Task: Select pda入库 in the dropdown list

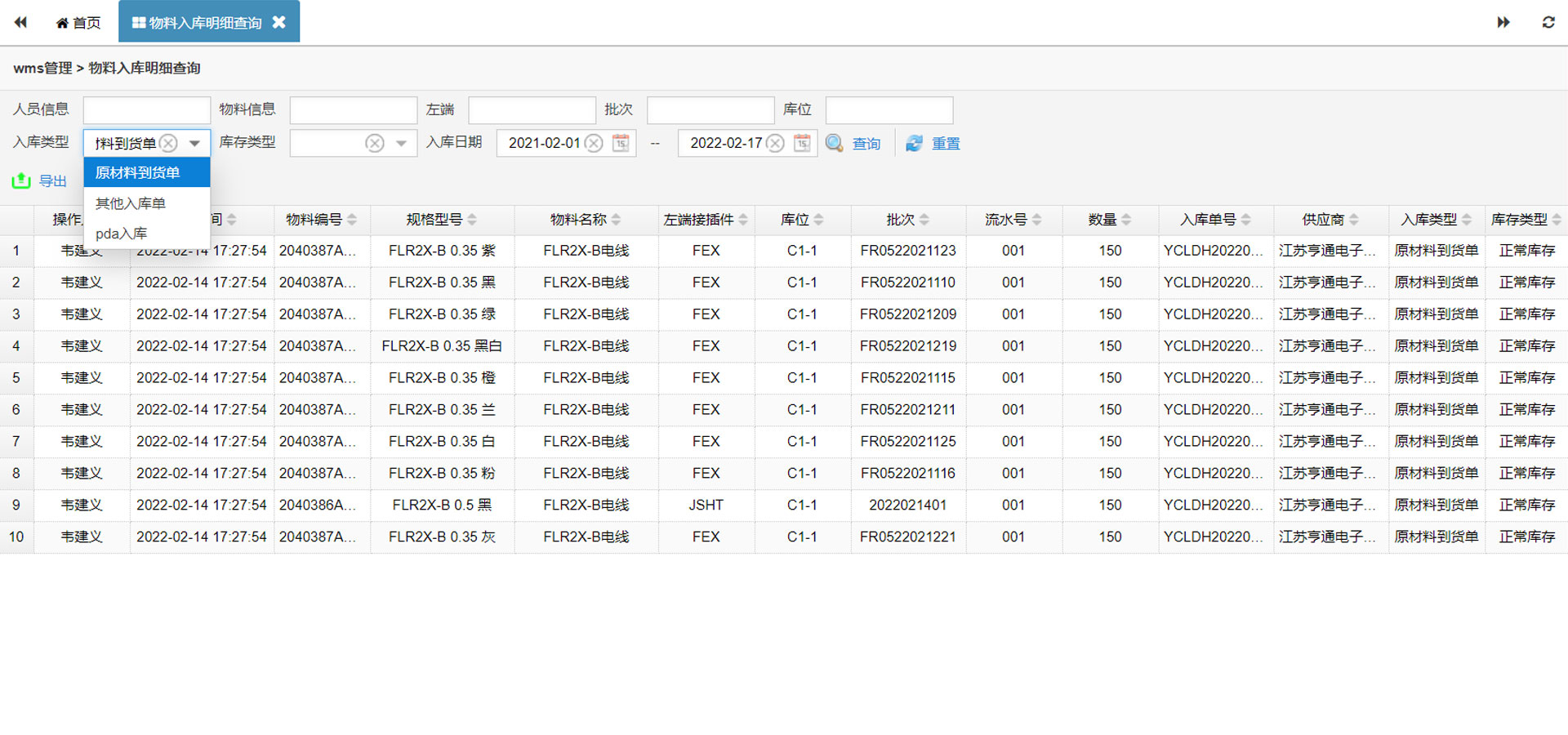Action: (x=147, y=234)
